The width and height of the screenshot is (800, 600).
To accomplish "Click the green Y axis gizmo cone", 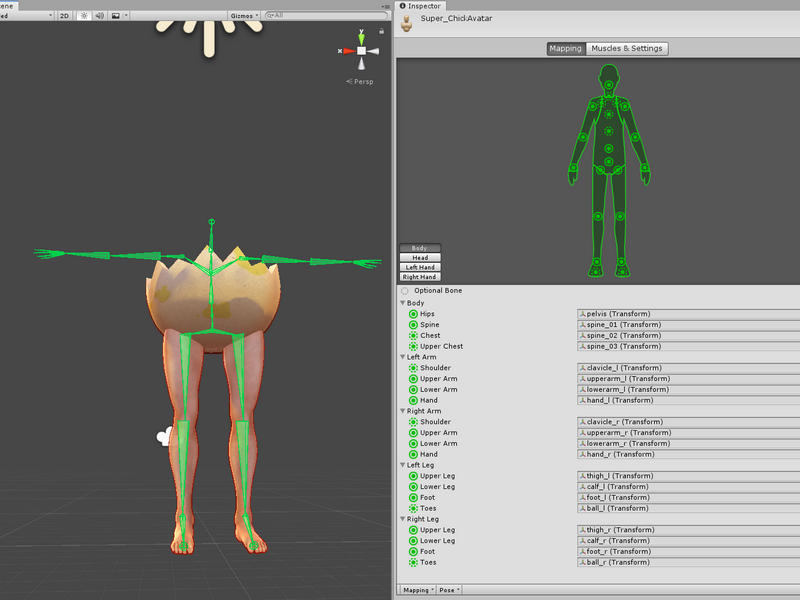I will pyautogui.click(x=361, y=39).
